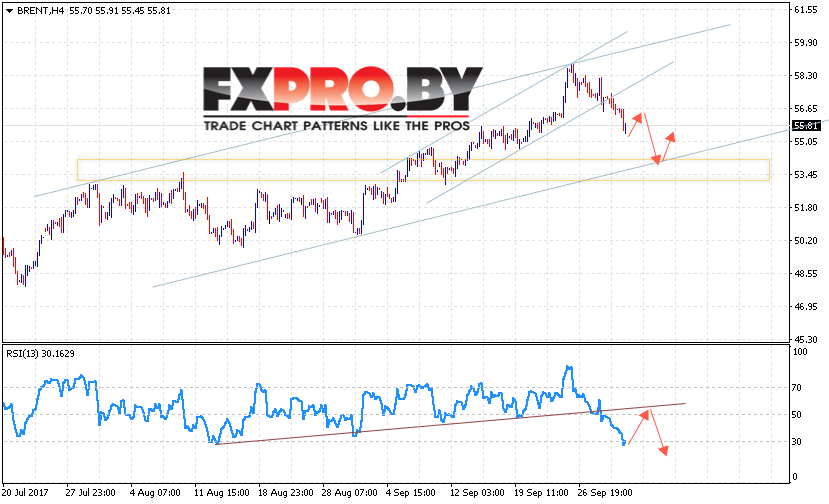Select the 45.30 price axis value
This screenshot has width=829, height=504.
click(x=806, y=340)
